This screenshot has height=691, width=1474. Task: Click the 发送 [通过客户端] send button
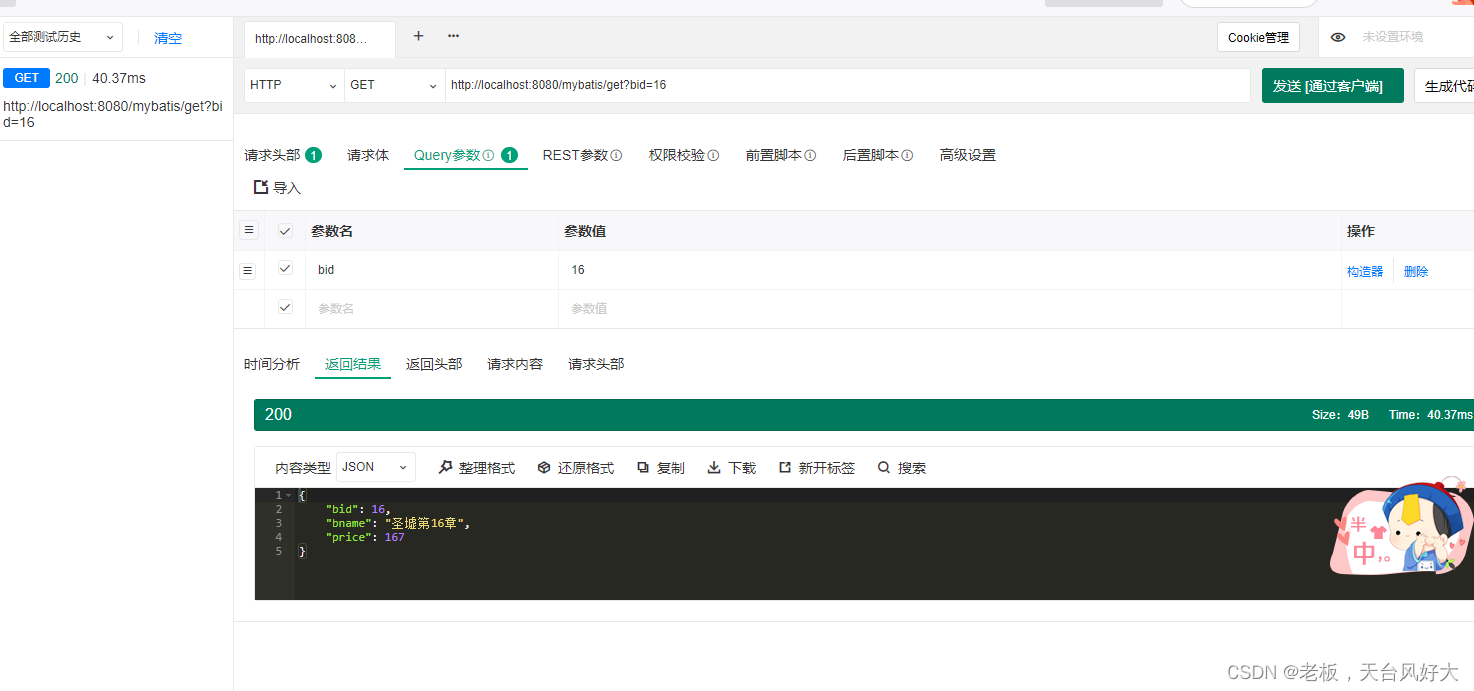tap(1333, 86)
